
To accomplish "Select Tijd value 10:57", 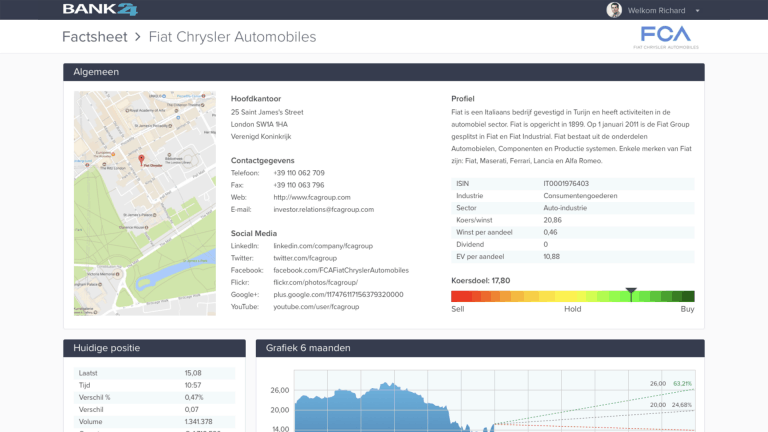I will (x=193, y=385).
